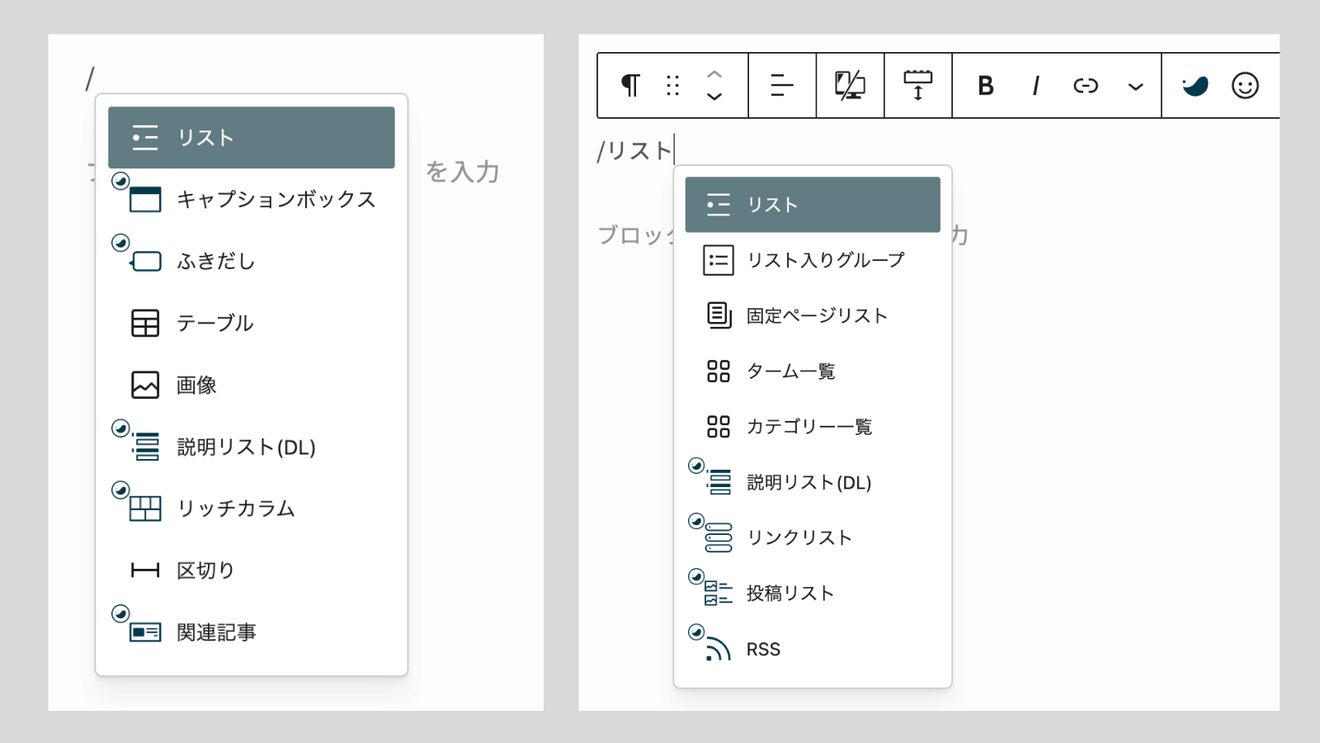Insert a link with the link icon
This screenshot has width=1320, height=743.
tap(1086, 86)
